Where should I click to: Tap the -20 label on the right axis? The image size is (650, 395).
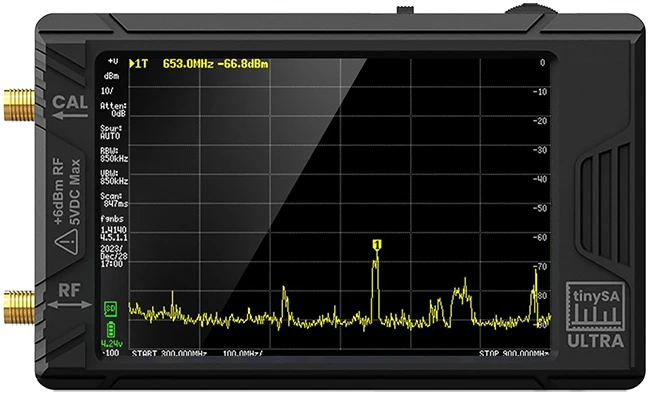(x=540, y=121)
